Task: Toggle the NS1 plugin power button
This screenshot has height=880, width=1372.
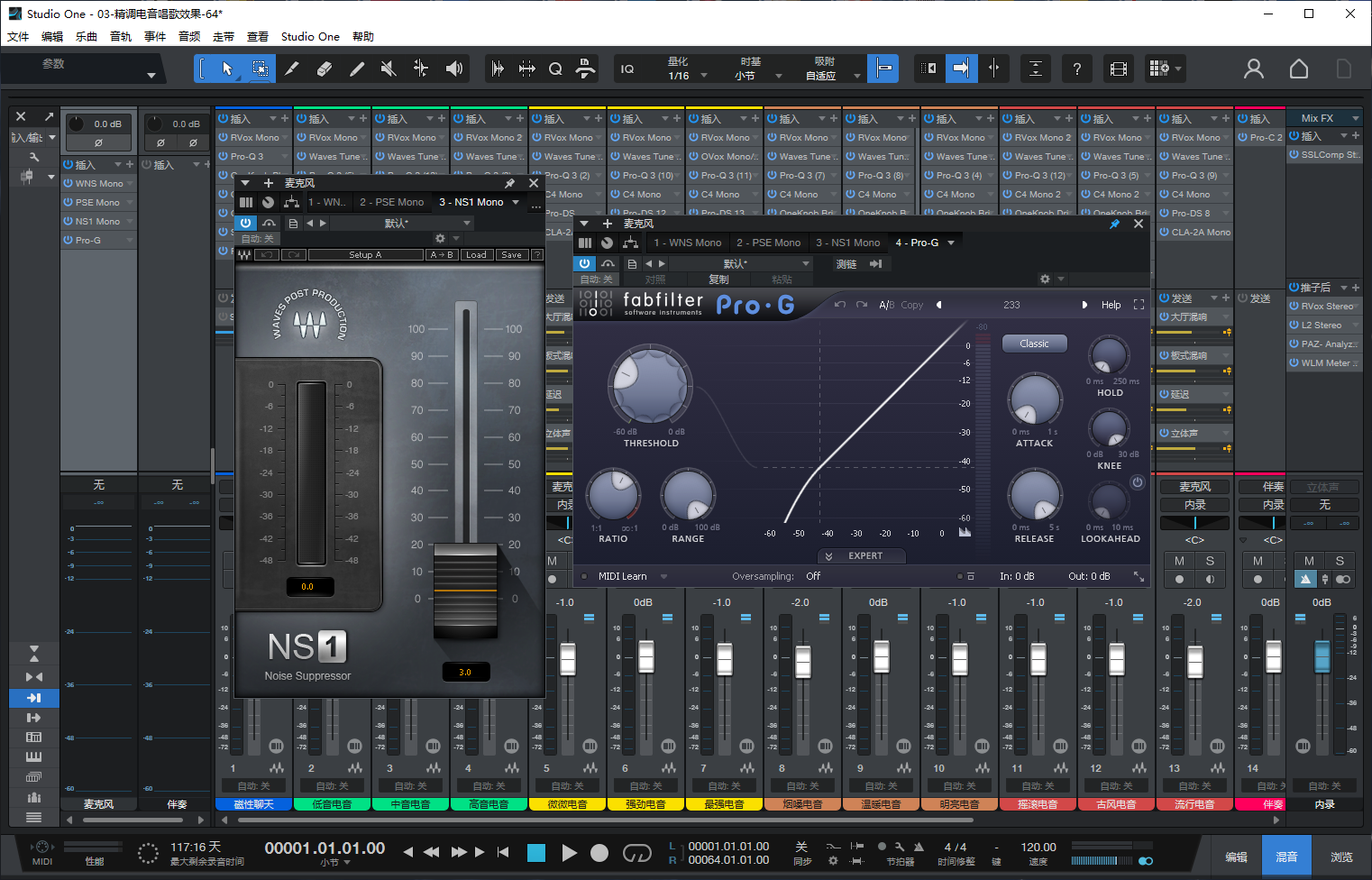Action: coord(244,223)
